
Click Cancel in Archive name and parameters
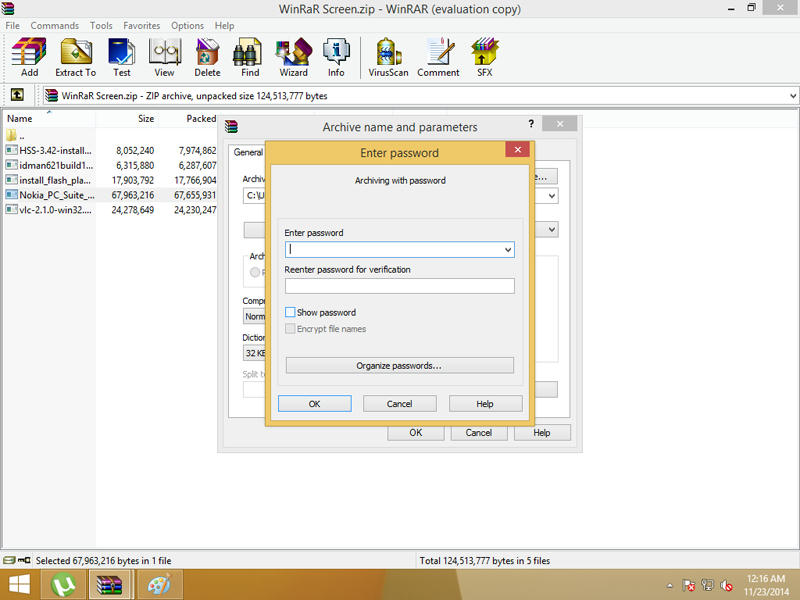pyautogui.click(x=479, y=433)
